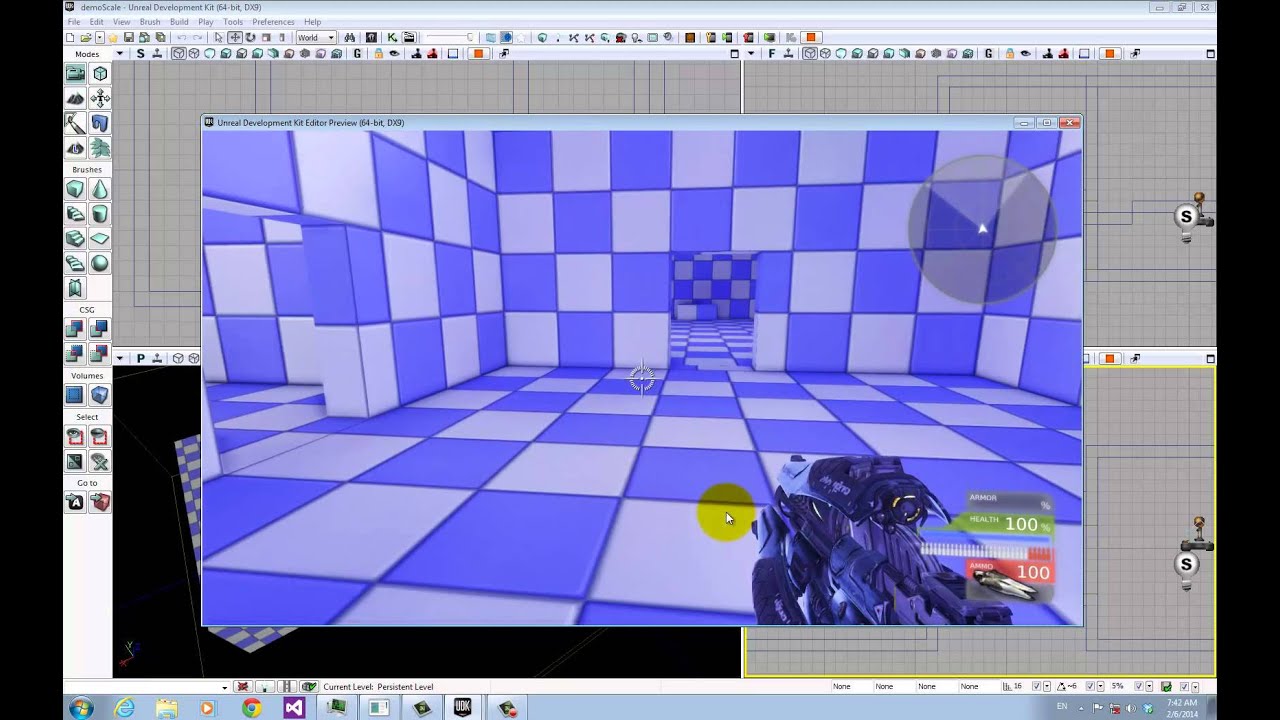Switch to Geometry mode
Screen dimensions: 1280x720
100,73
